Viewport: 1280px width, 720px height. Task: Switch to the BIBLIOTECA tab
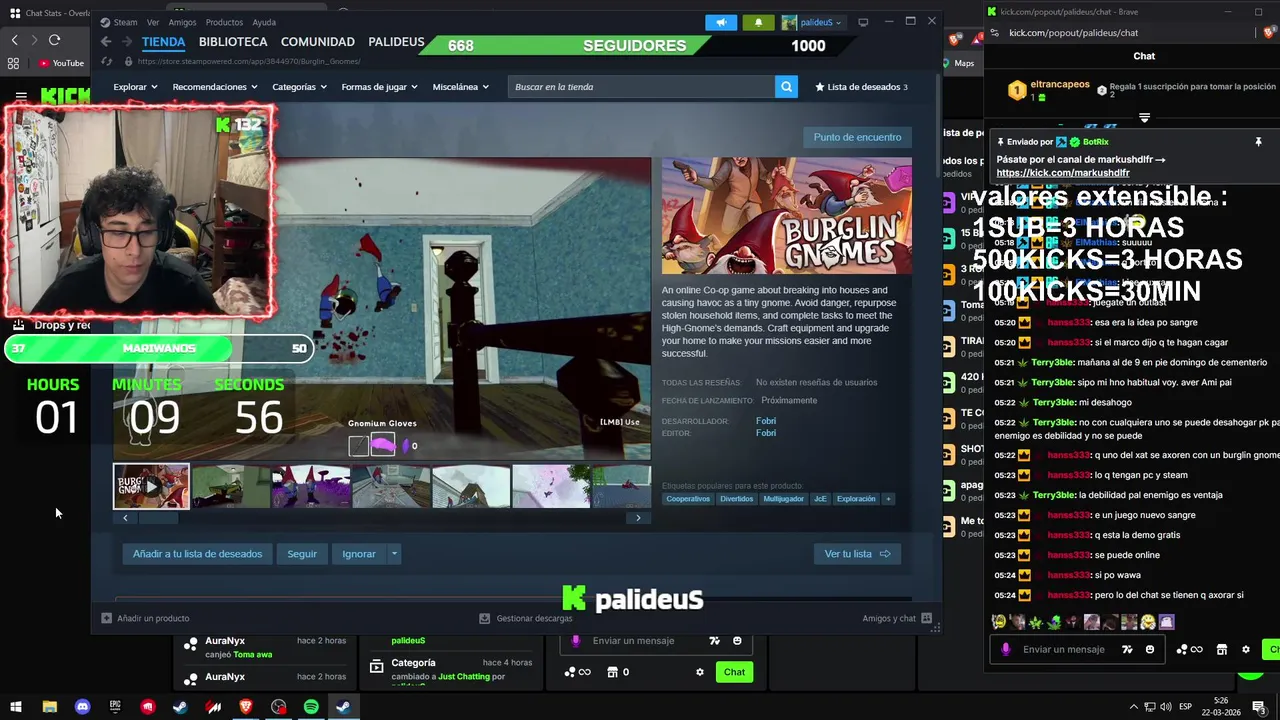point(233,42)
